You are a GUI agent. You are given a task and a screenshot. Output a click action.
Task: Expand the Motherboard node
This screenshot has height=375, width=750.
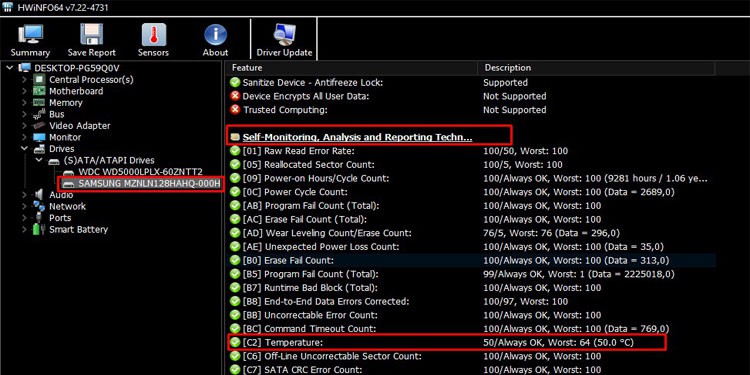pyautogui.click(x=24, y=91)
